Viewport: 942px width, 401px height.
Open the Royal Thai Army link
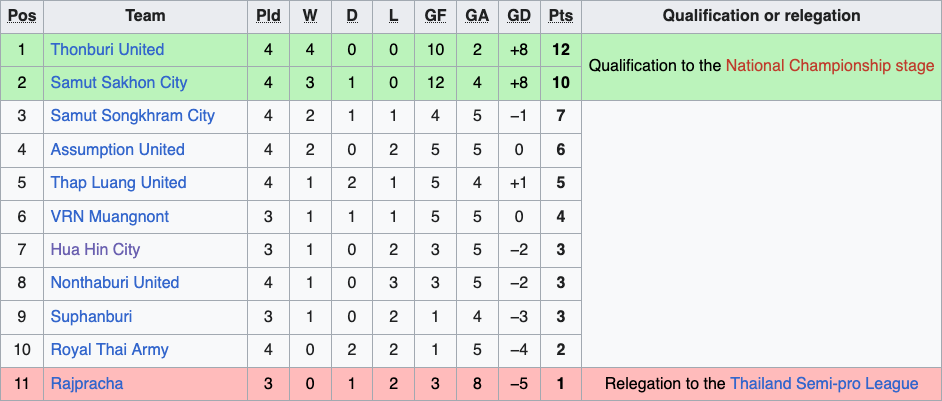pyautogui.click(x=109, y=349)
